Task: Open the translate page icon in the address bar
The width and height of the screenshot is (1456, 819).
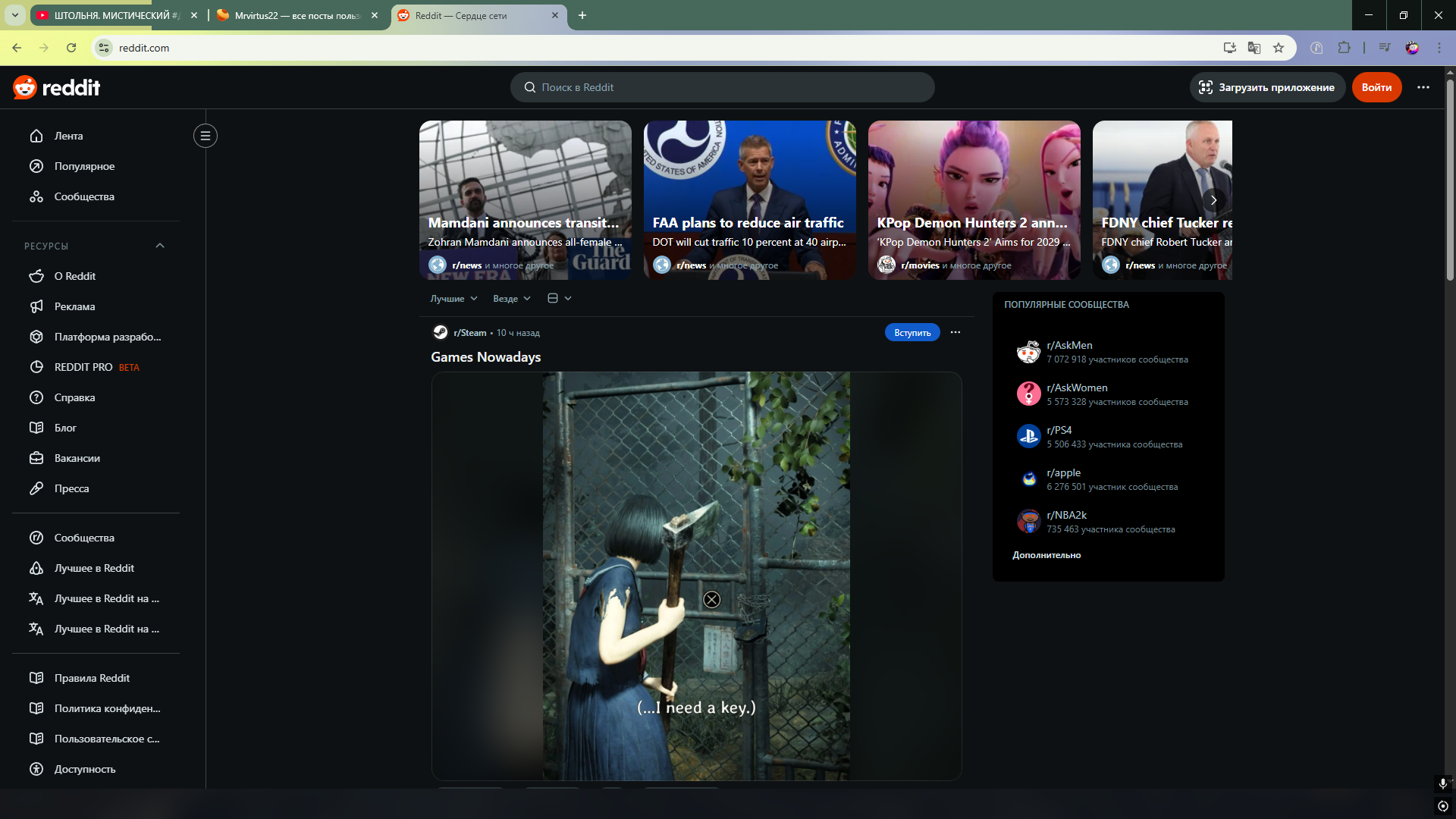Action: pyautogui.click(x=1254, y=48)
